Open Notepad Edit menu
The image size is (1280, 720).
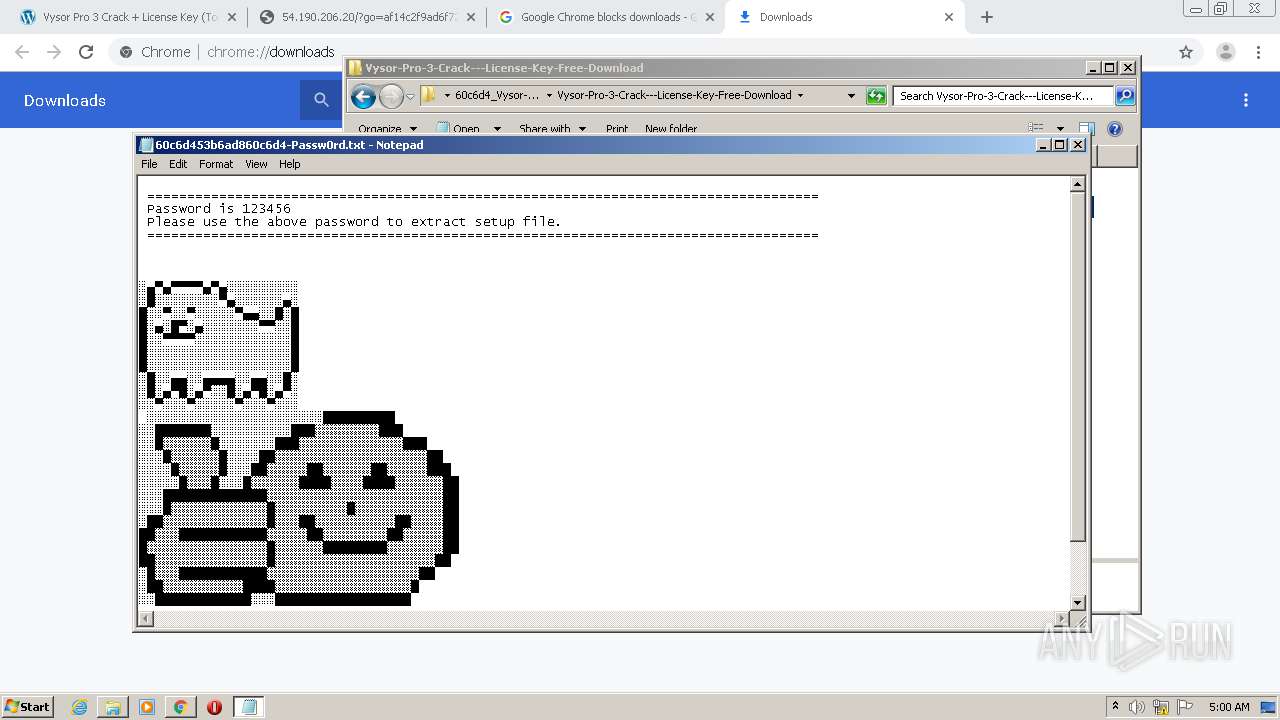click(x=178, y=164)
